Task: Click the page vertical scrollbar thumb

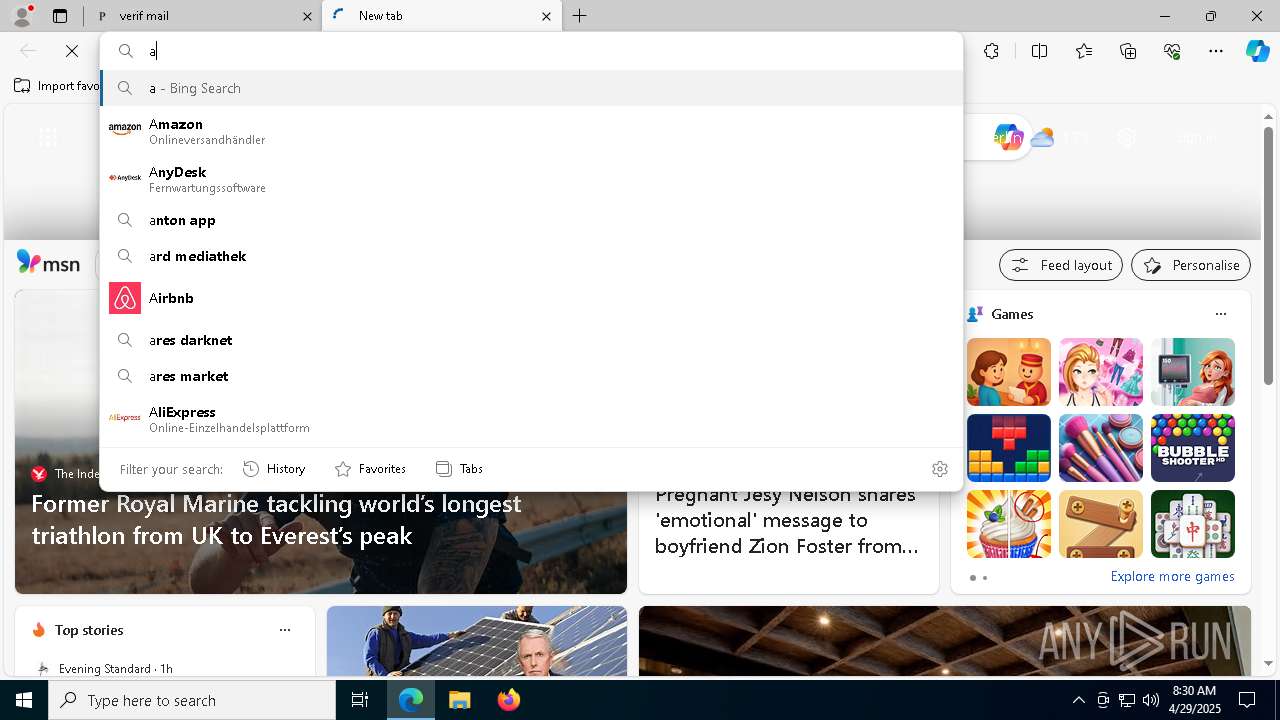Action: [x=1268, y=256]
